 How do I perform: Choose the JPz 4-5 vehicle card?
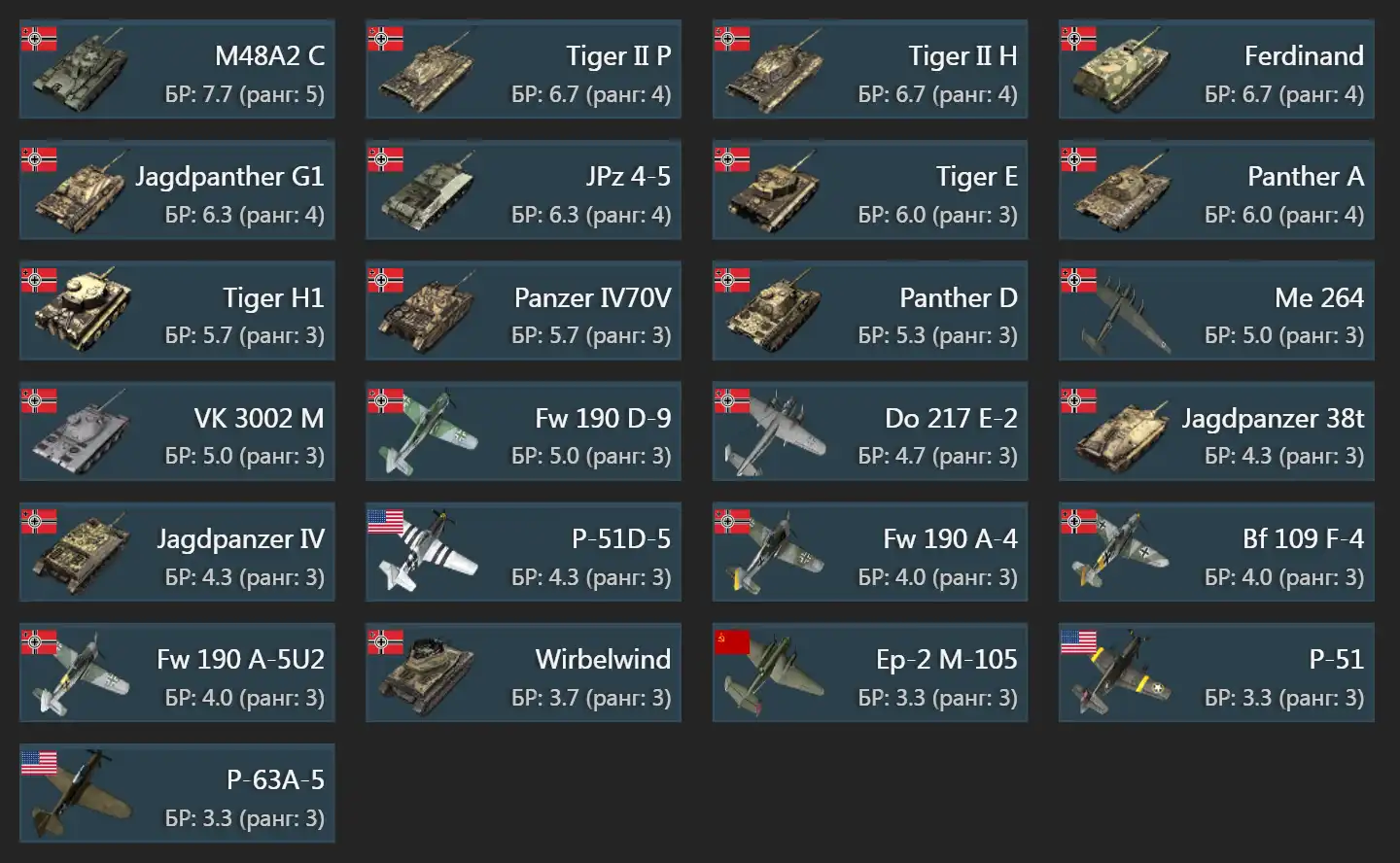(x=523, y=190)
